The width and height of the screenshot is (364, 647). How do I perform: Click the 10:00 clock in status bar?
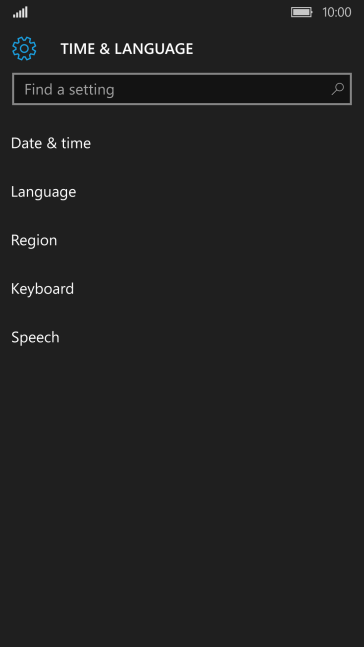337,12
